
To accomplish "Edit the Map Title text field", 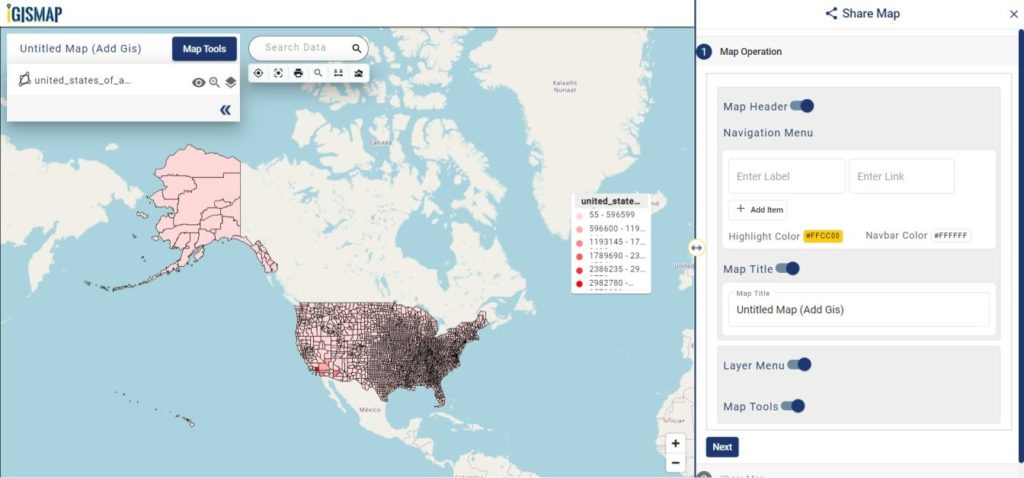I will click(859, 310).
